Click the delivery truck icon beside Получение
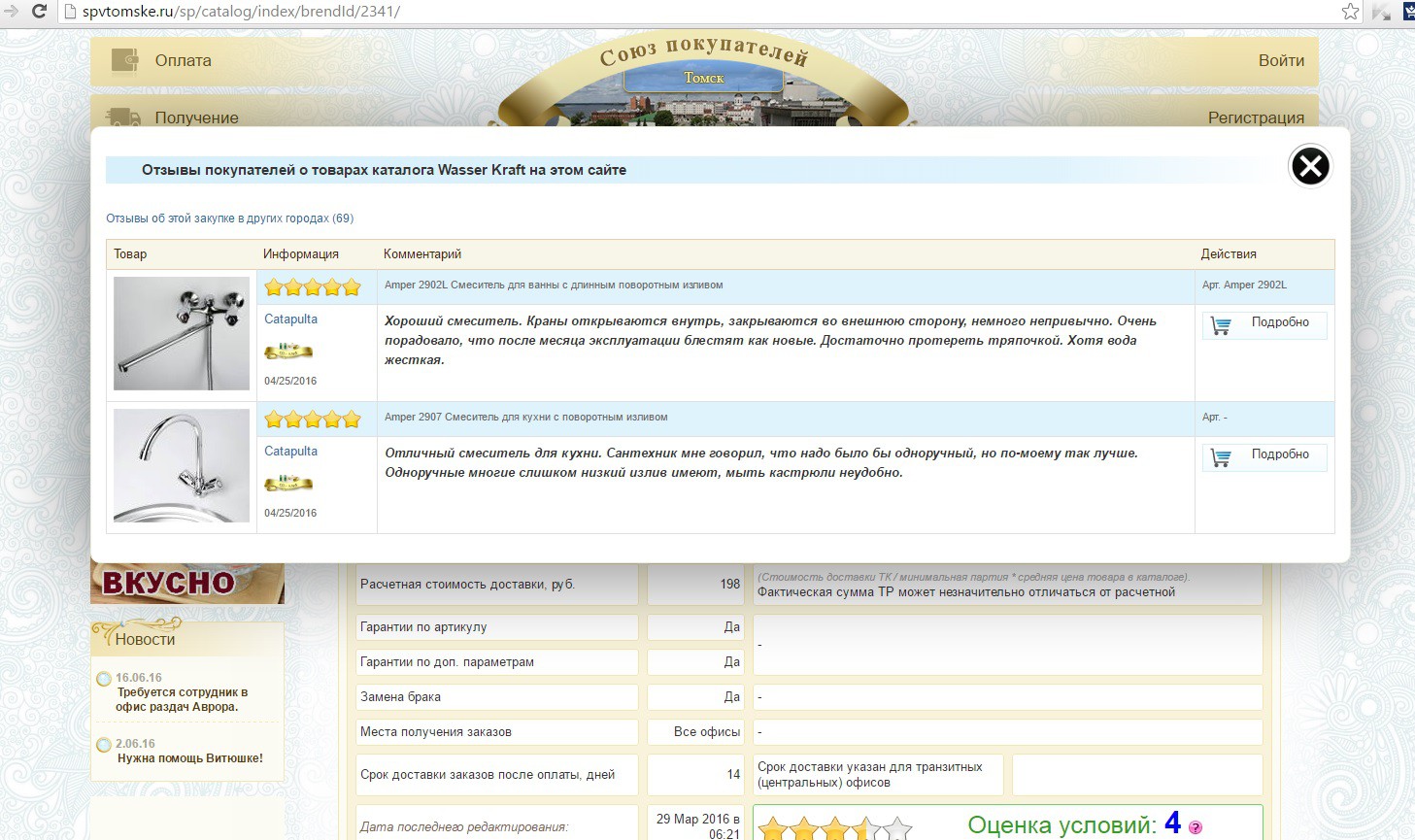The width and height of the screenshot is (1415, 840). (x=123, y=118)
